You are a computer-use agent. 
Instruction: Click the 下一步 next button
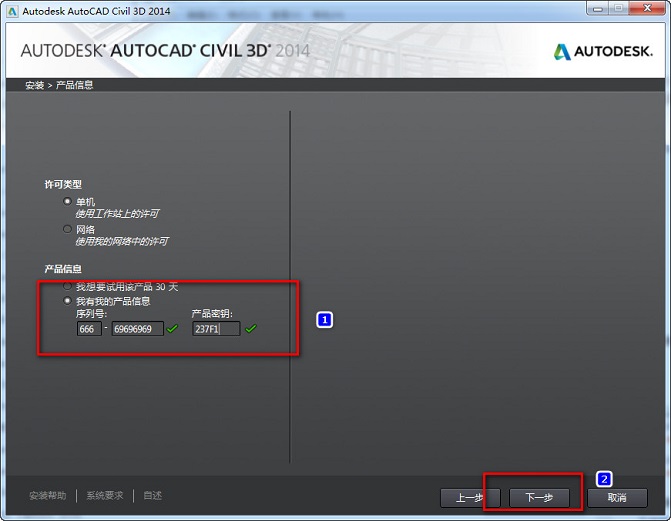coord(539,497)
